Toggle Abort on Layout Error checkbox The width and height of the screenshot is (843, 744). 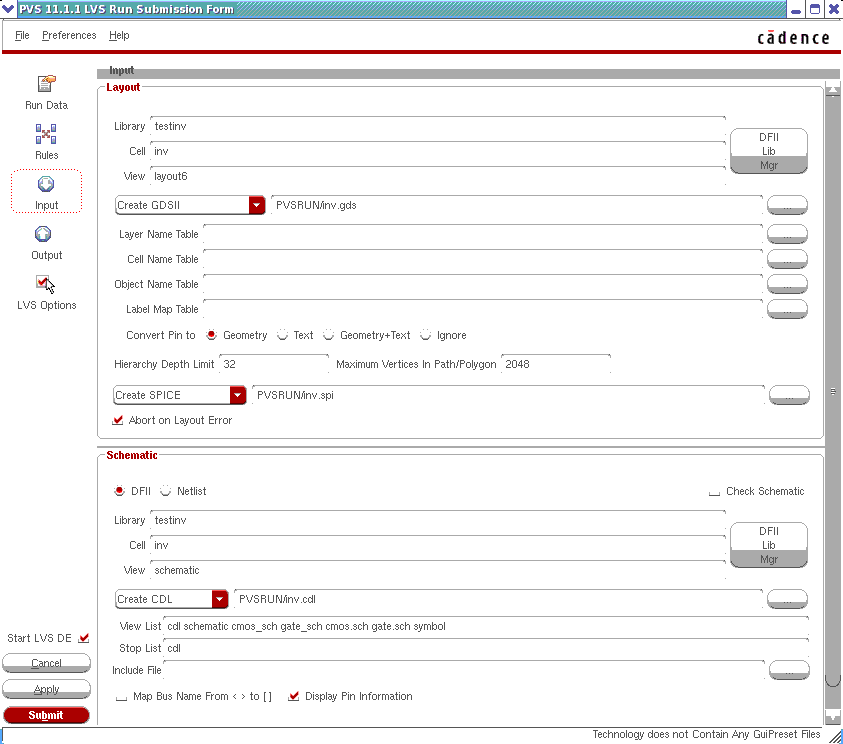tap(119, 421)
